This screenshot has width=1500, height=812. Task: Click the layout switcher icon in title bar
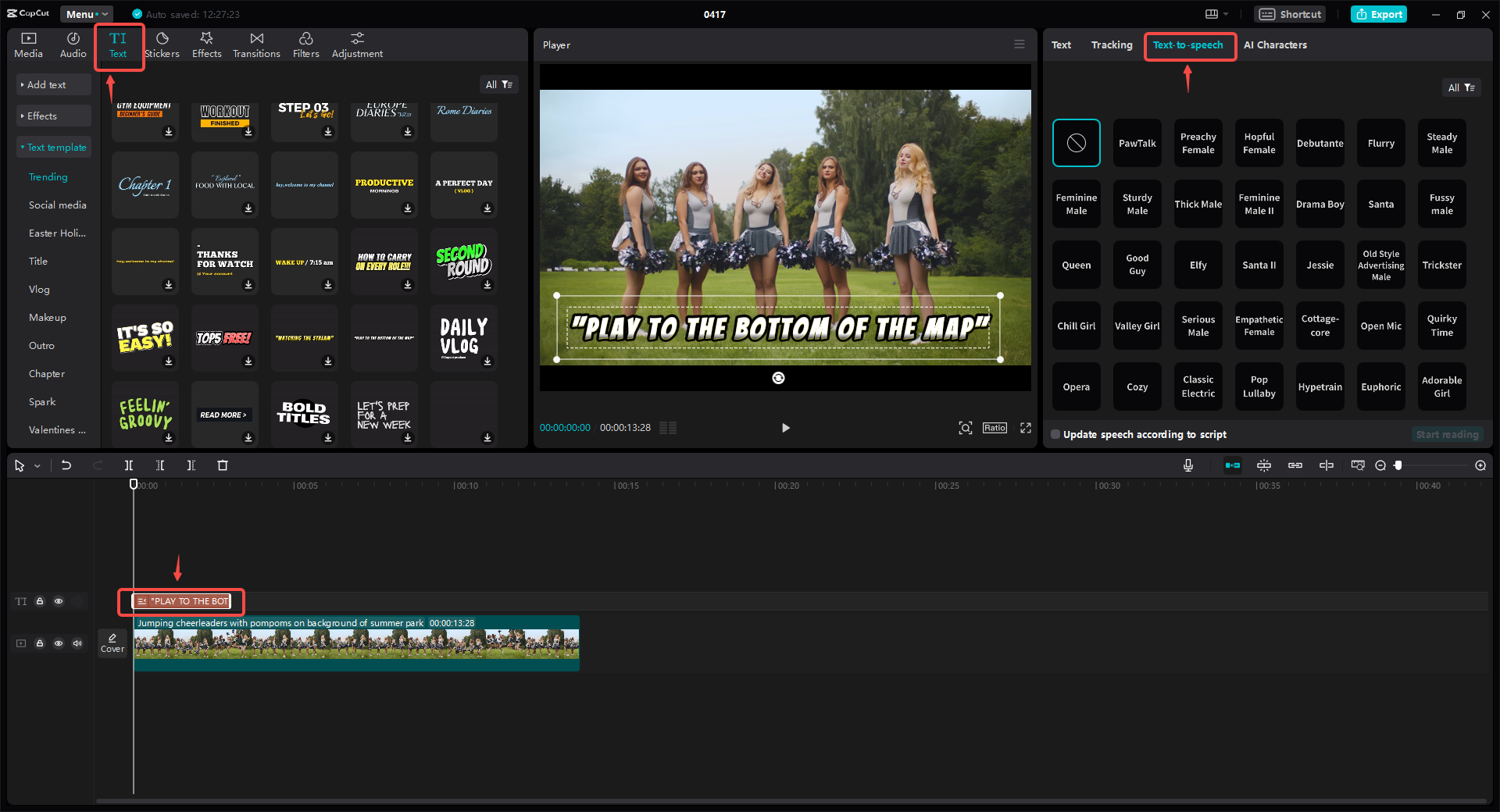click(1212, 14)
